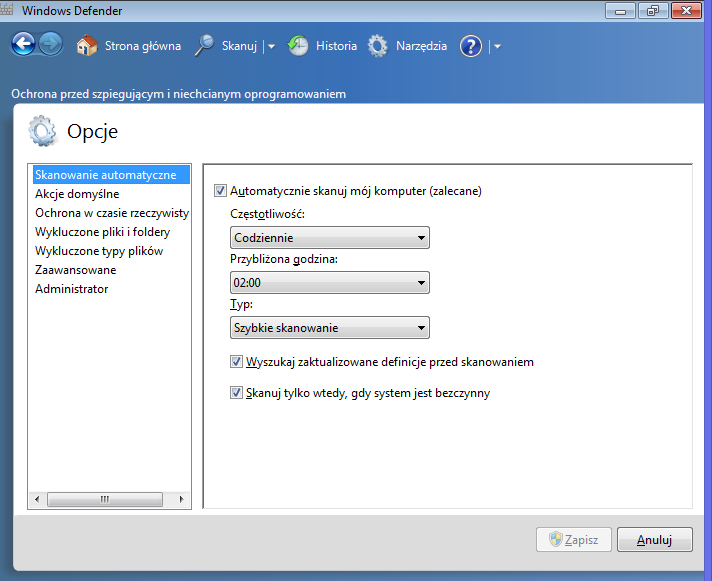Click the Anuluj button
This screenshot has height=581, width=712.
tap(654, 539)
